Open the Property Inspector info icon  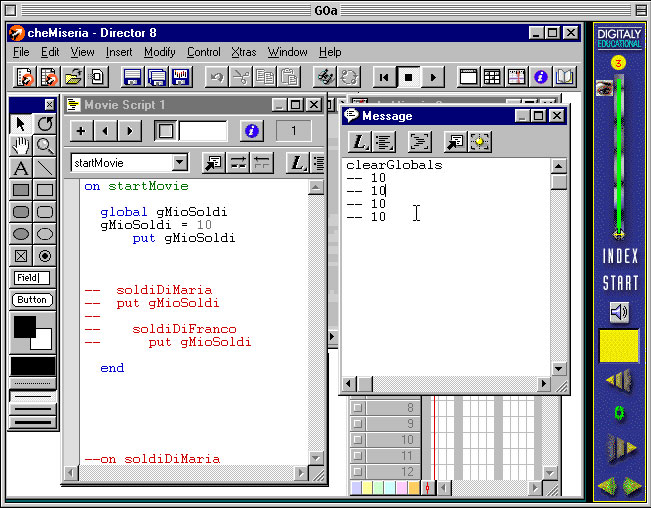[541, 77]
